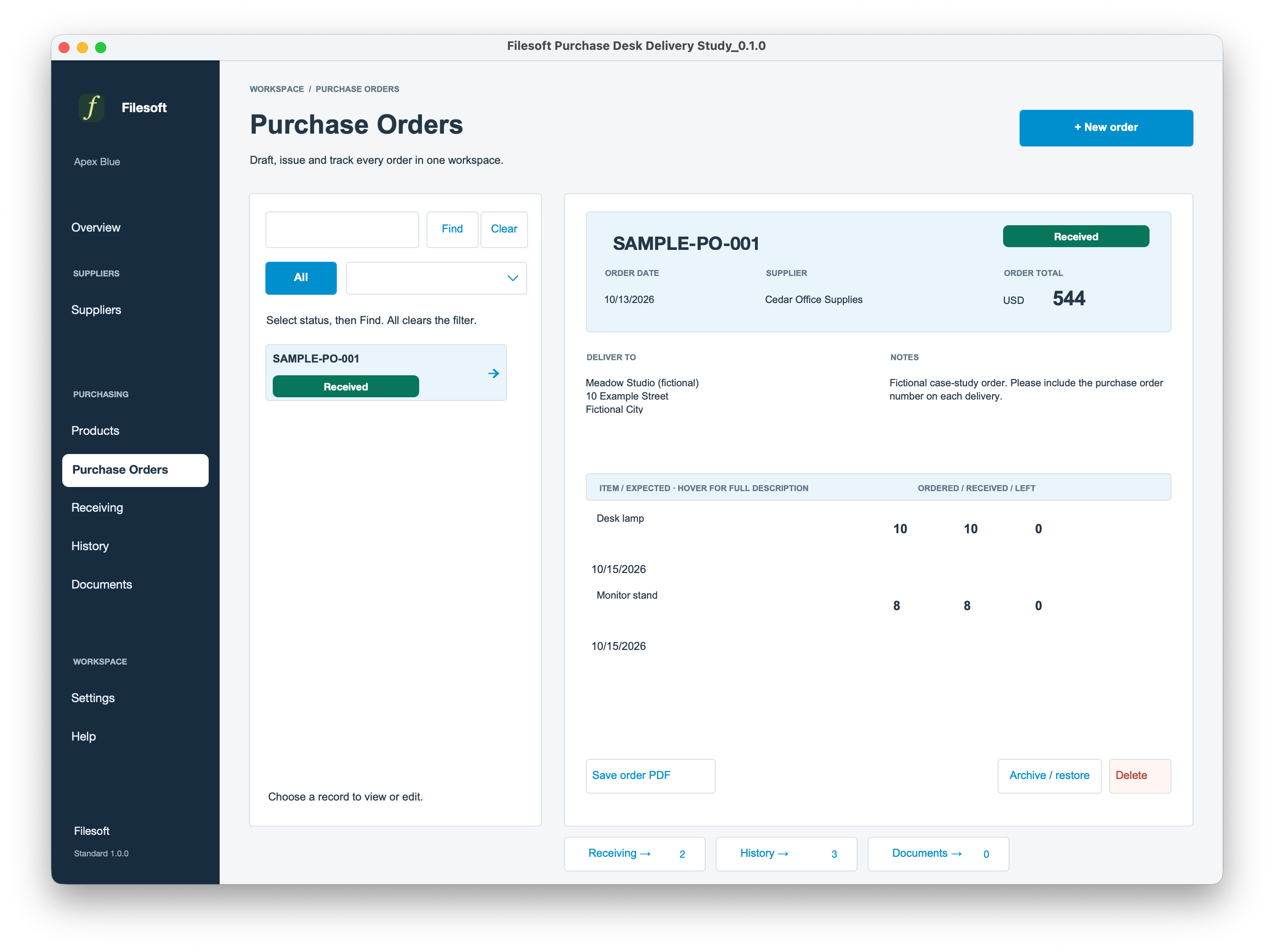Open Settings in the sidebar
The width and height of the screenshot is (1274, 952).
(93, 698)
